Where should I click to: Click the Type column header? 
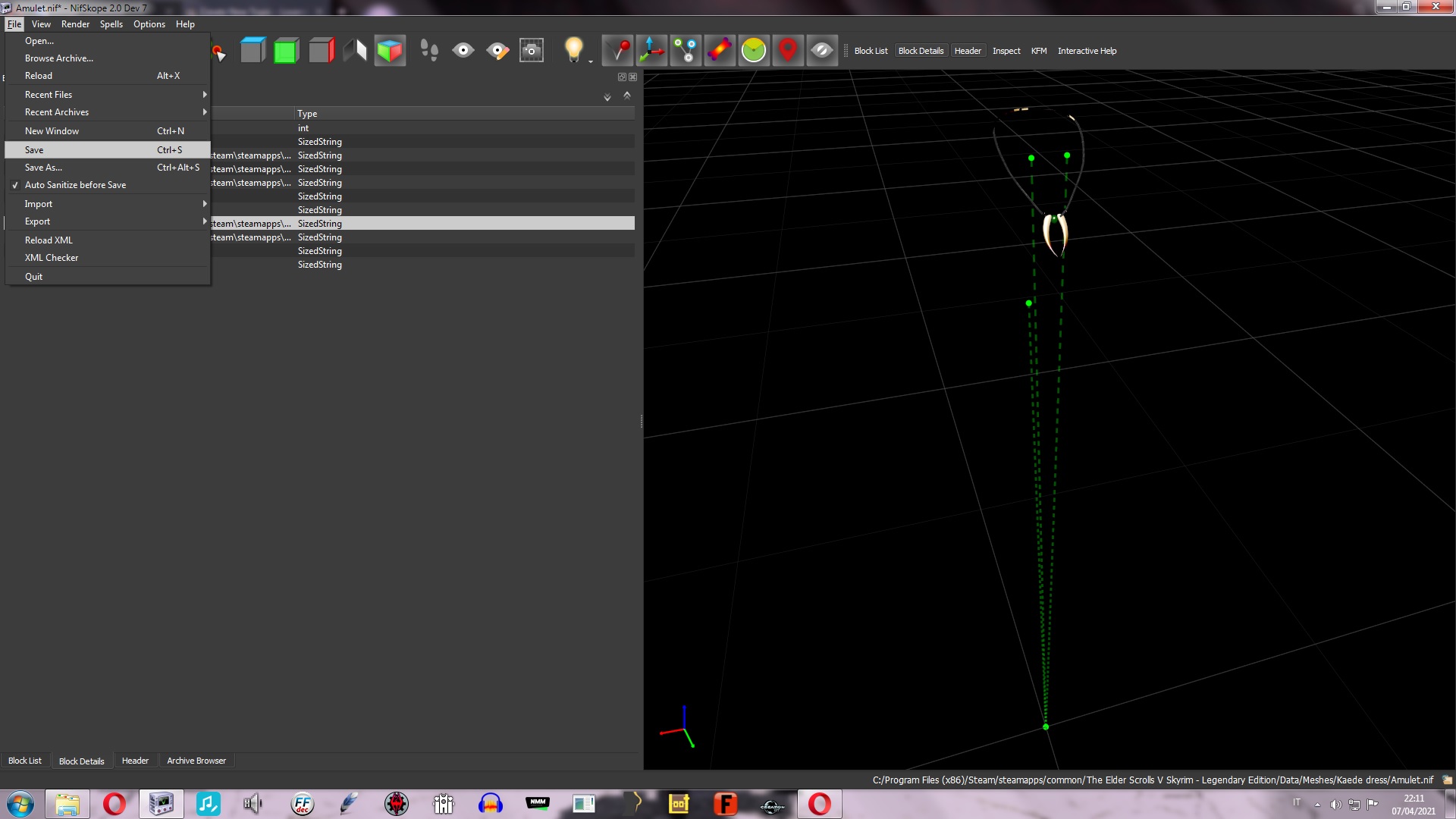point(464,114)
